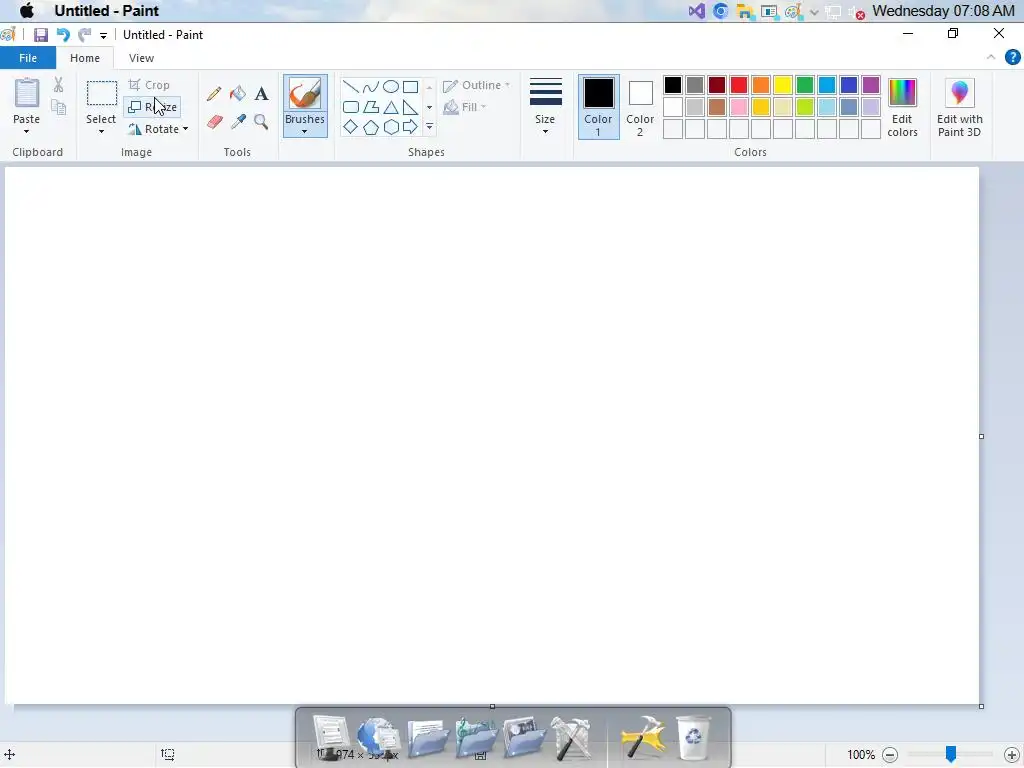The height and width of the screenshot is (768, 1024).
Task: Click the Crop button
Action: (149, 86)
